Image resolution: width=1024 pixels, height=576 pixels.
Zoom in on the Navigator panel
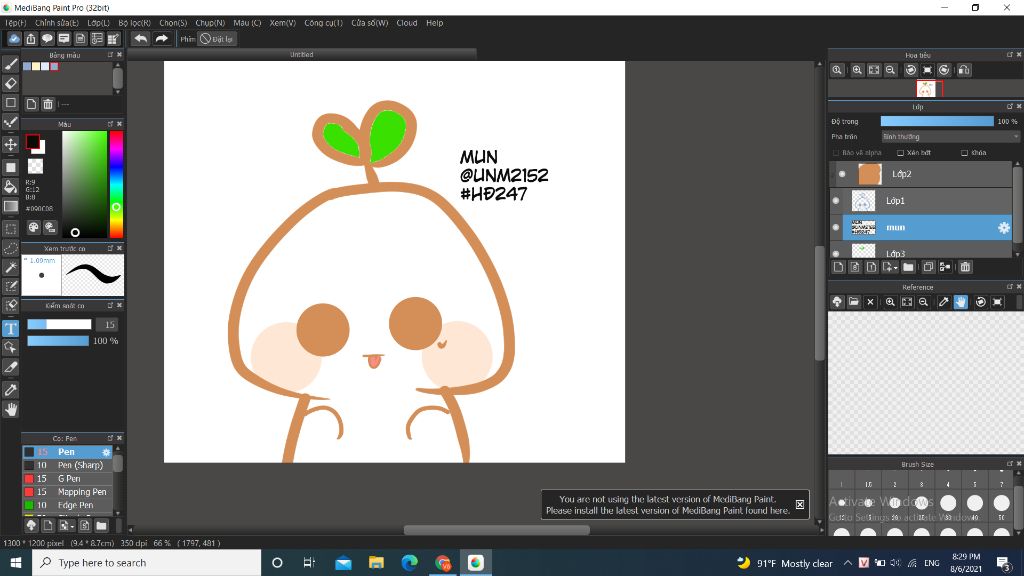857,71
